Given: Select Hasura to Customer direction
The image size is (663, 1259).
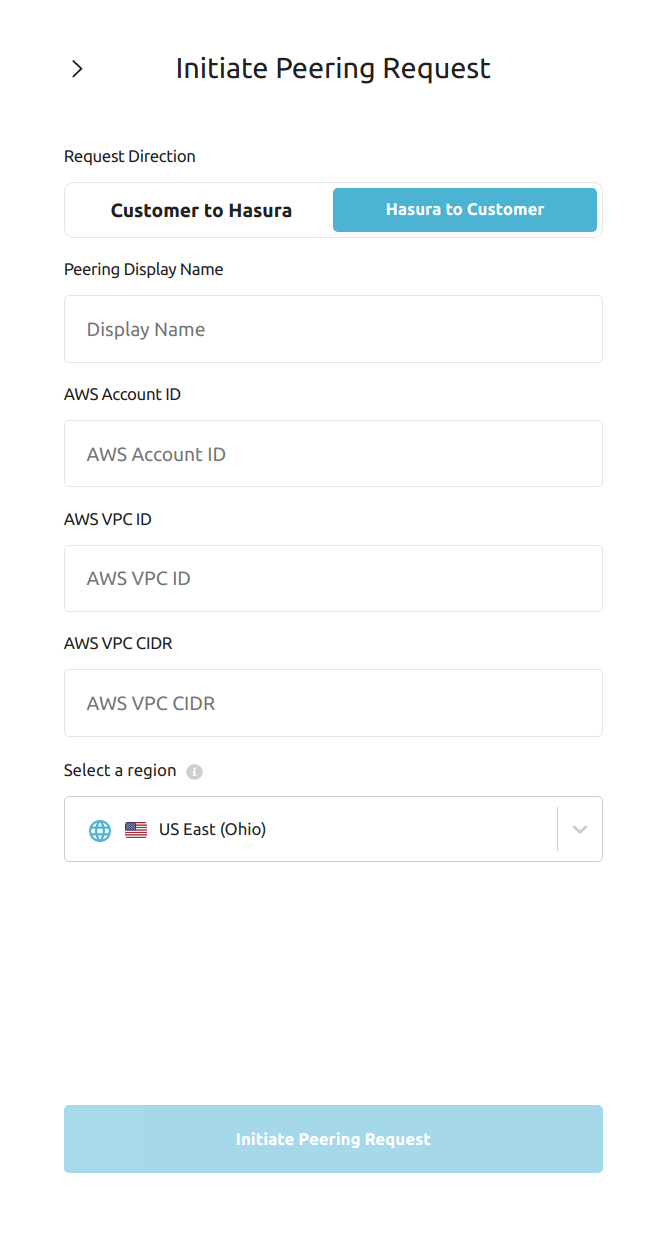Looking at the screenshot, I should pos(465,210).
